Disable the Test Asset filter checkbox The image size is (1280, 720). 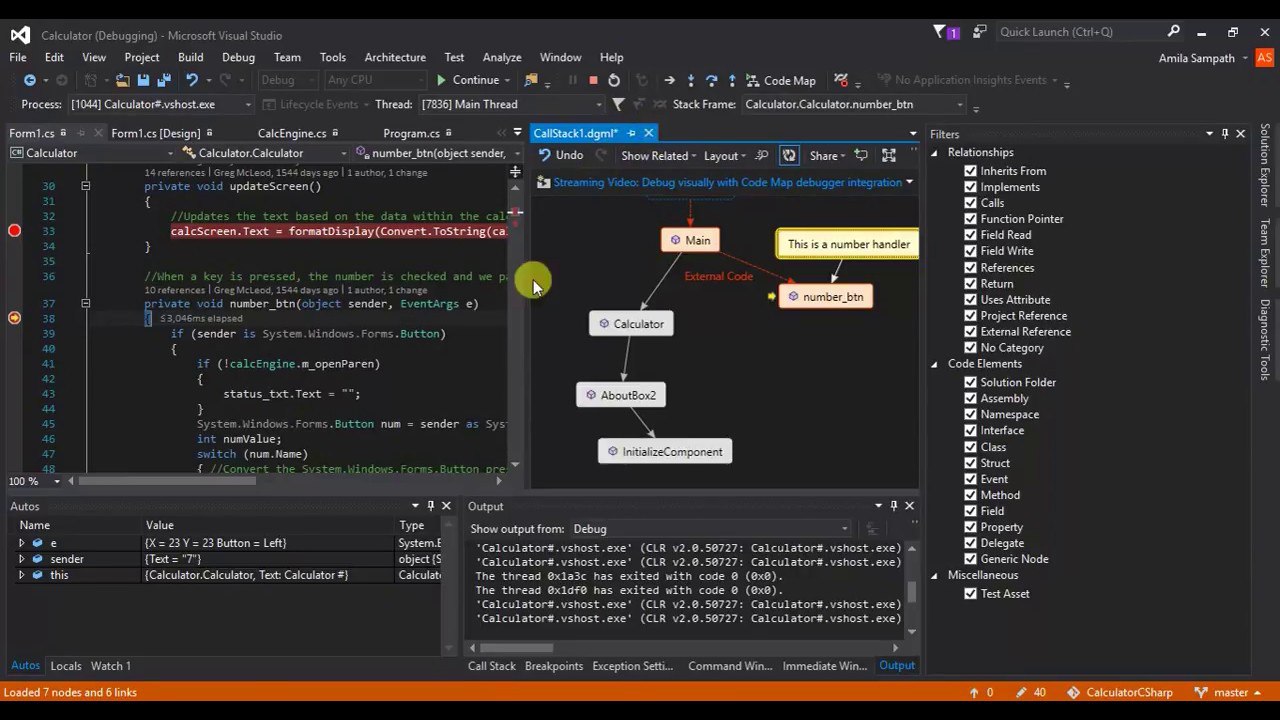coord(970,593)
